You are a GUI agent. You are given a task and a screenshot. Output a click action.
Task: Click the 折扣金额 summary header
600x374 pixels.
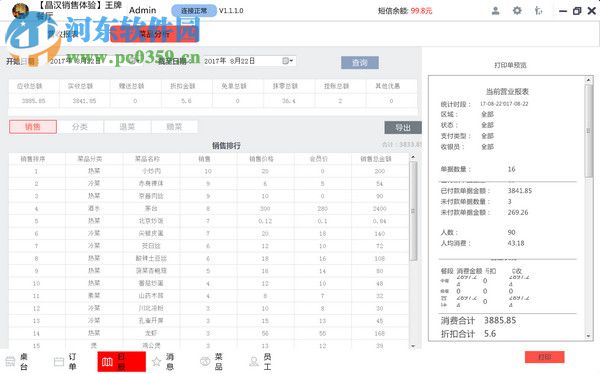[183, 86]
